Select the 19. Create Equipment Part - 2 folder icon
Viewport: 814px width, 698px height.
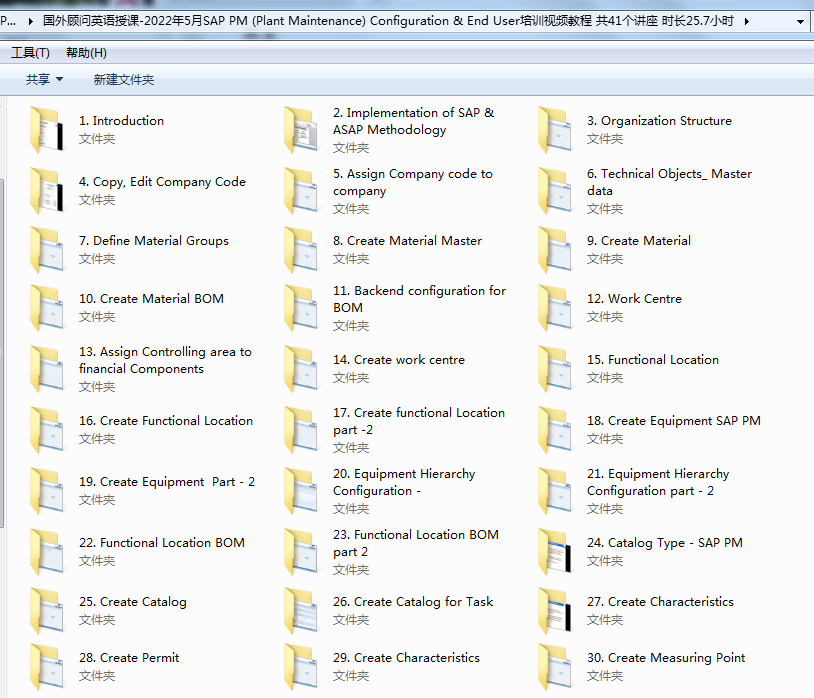pos(47,491)
